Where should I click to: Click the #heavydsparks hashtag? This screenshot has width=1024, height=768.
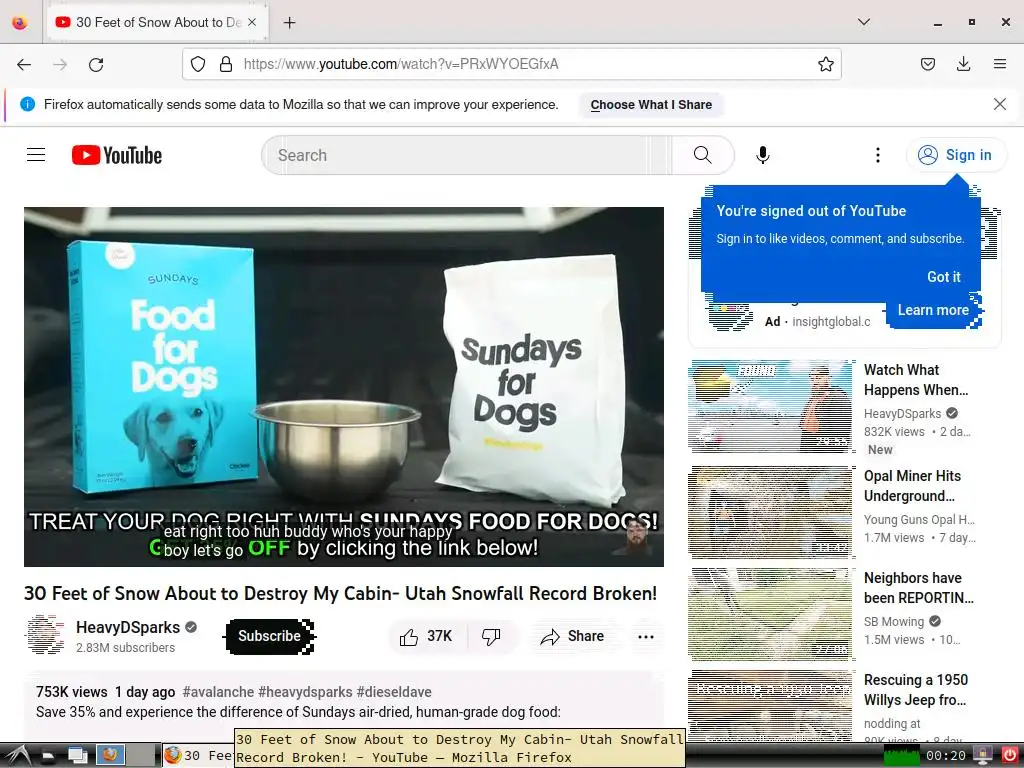305,692
